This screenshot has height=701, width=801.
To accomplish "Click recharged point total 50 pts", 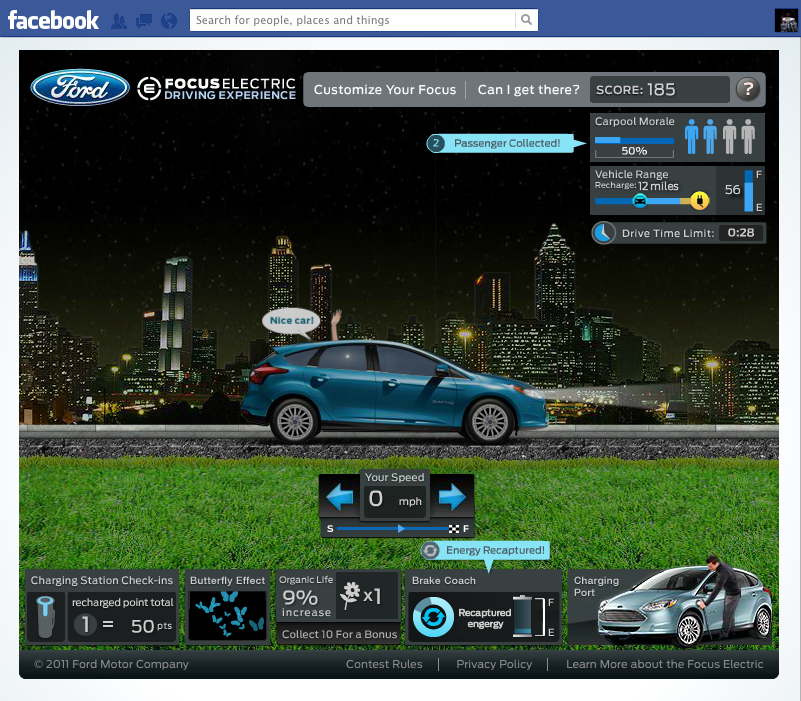I will (x=123, y=616).
